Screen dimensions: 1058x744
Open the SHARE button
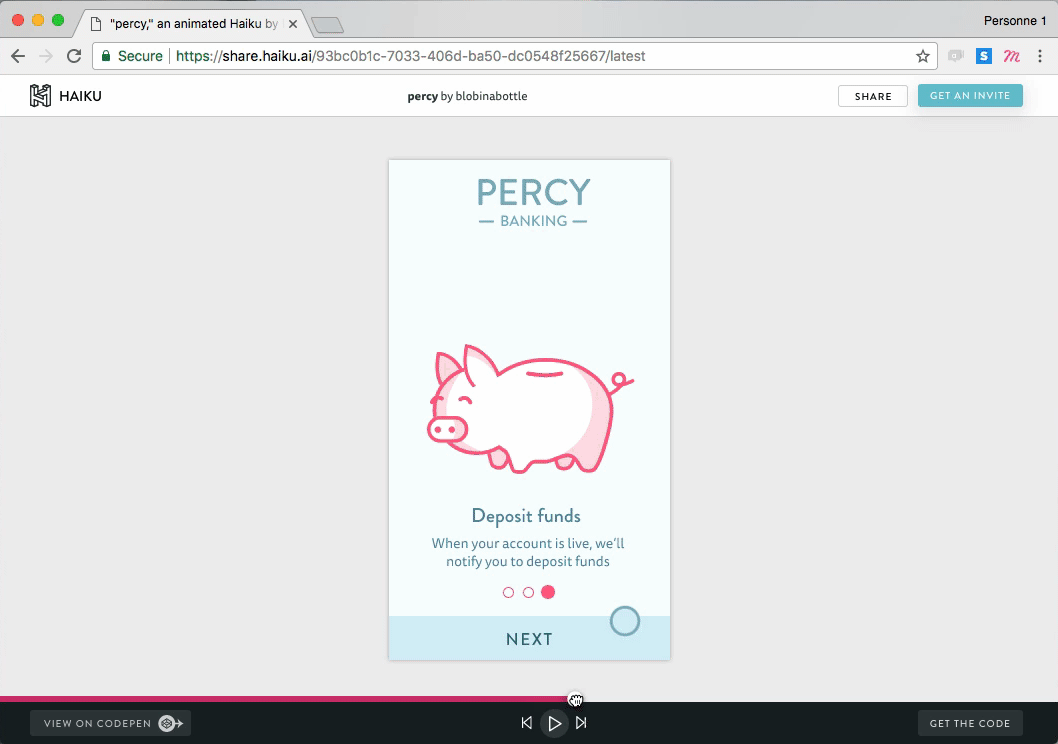coord(872,97)
